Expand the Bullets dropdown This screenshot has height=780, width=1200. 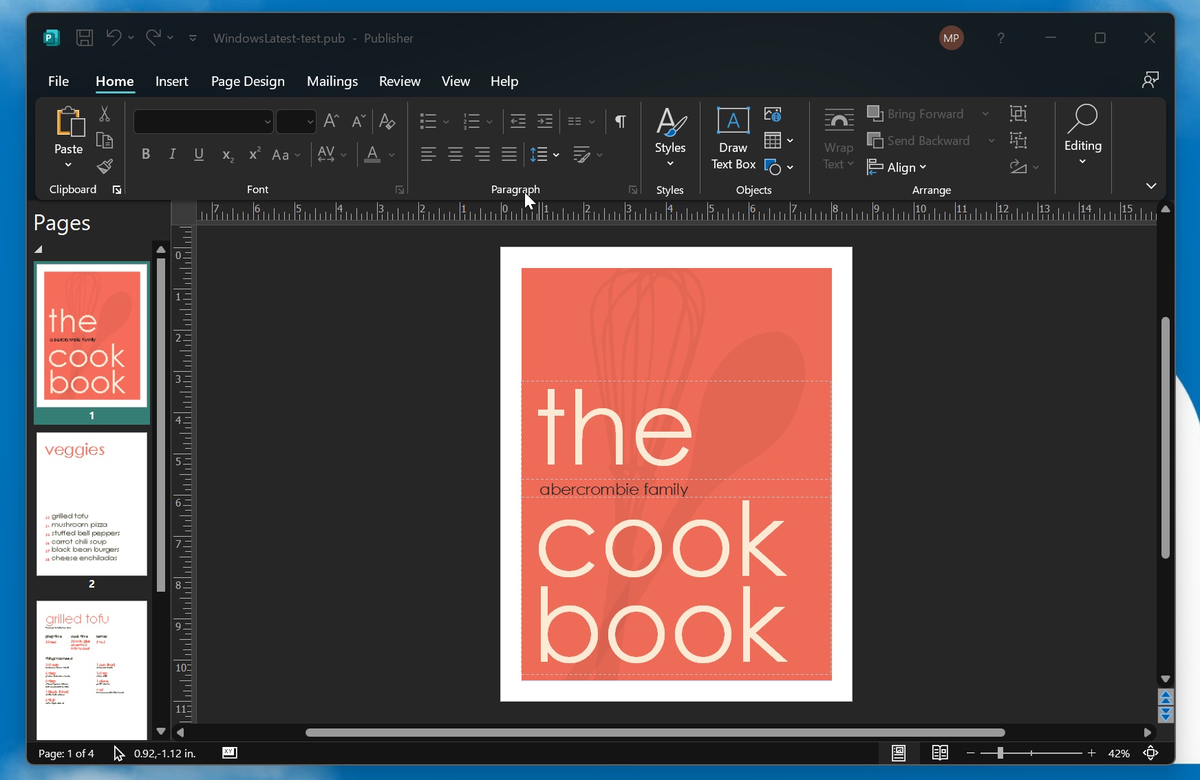click(x=445, y=122)
